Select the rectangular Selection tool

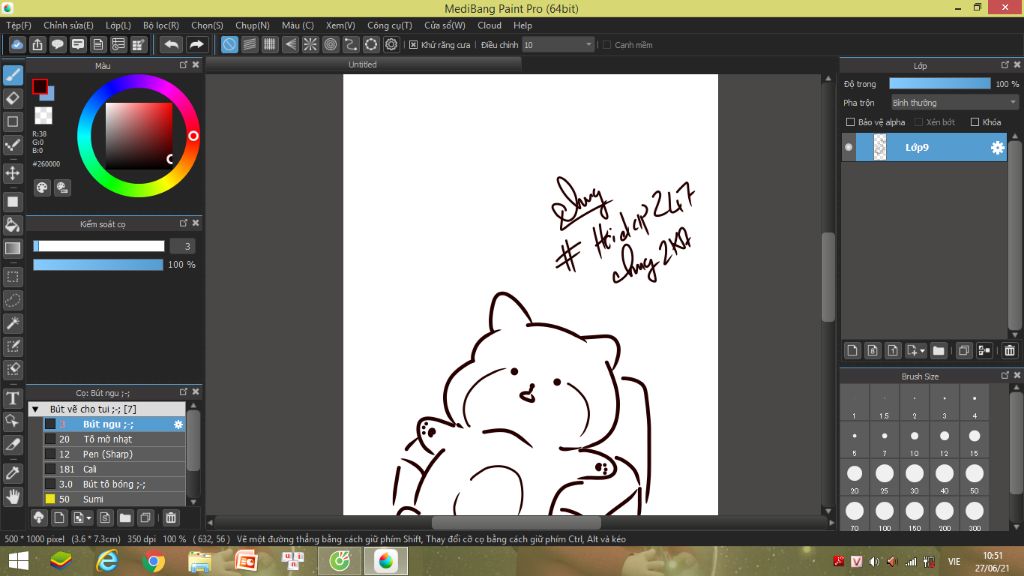(12, 277)
